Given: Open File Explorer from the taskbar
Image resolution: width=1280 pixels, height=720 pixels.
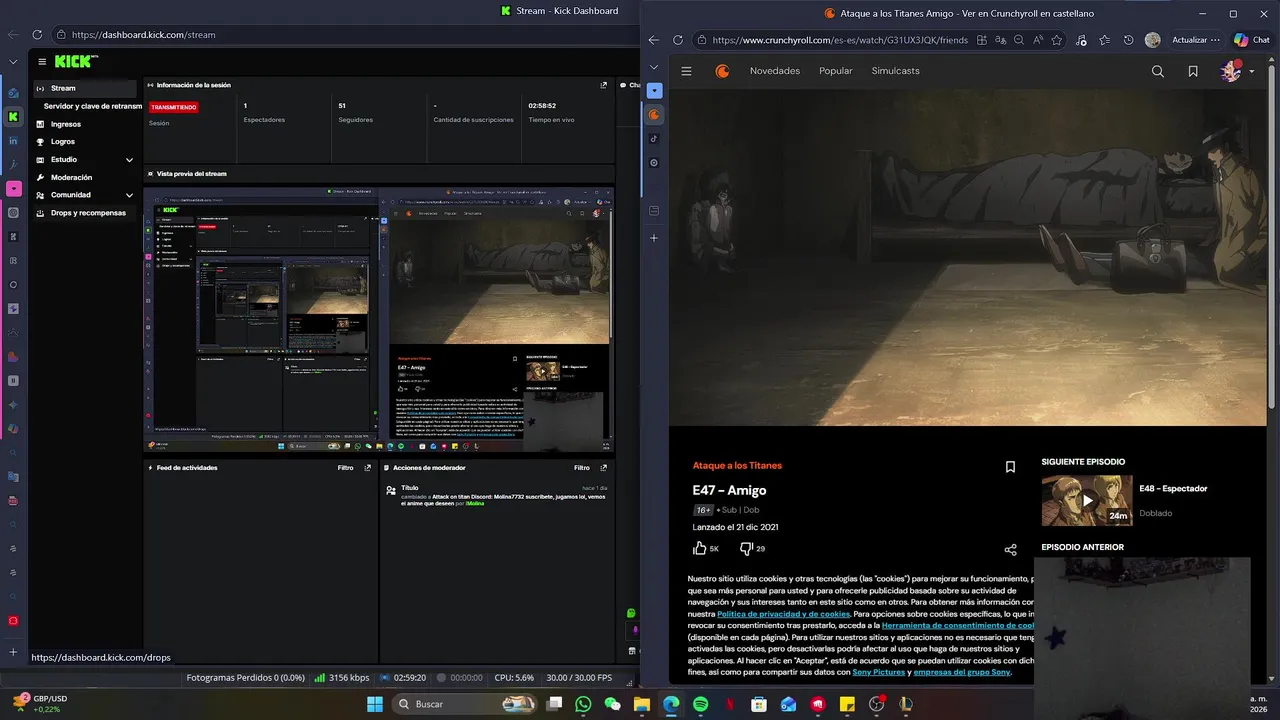Looking at the screenshot, I should click(642, 704).
